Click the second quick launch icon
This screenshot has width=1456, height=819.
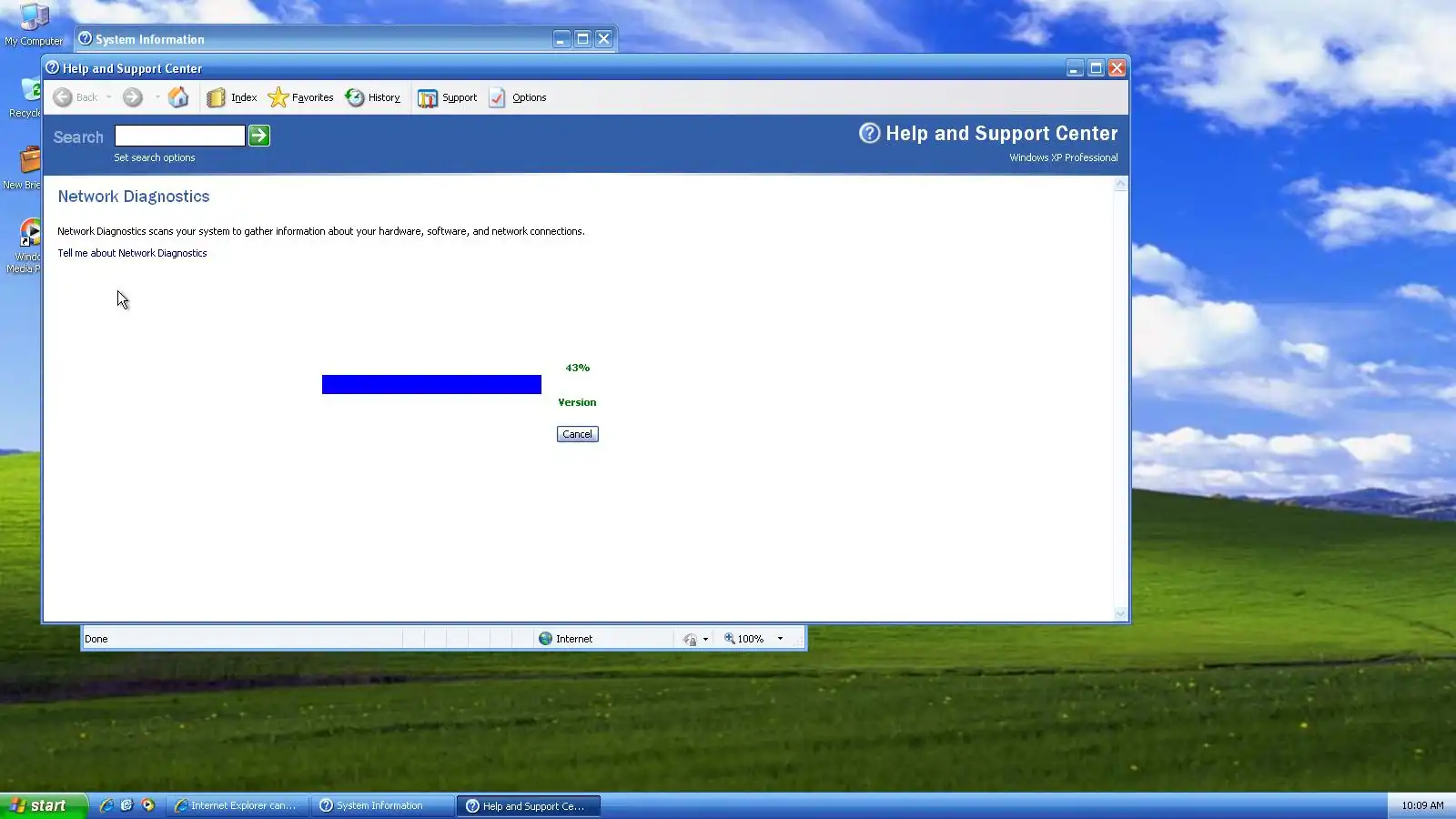tap(126, 805)
